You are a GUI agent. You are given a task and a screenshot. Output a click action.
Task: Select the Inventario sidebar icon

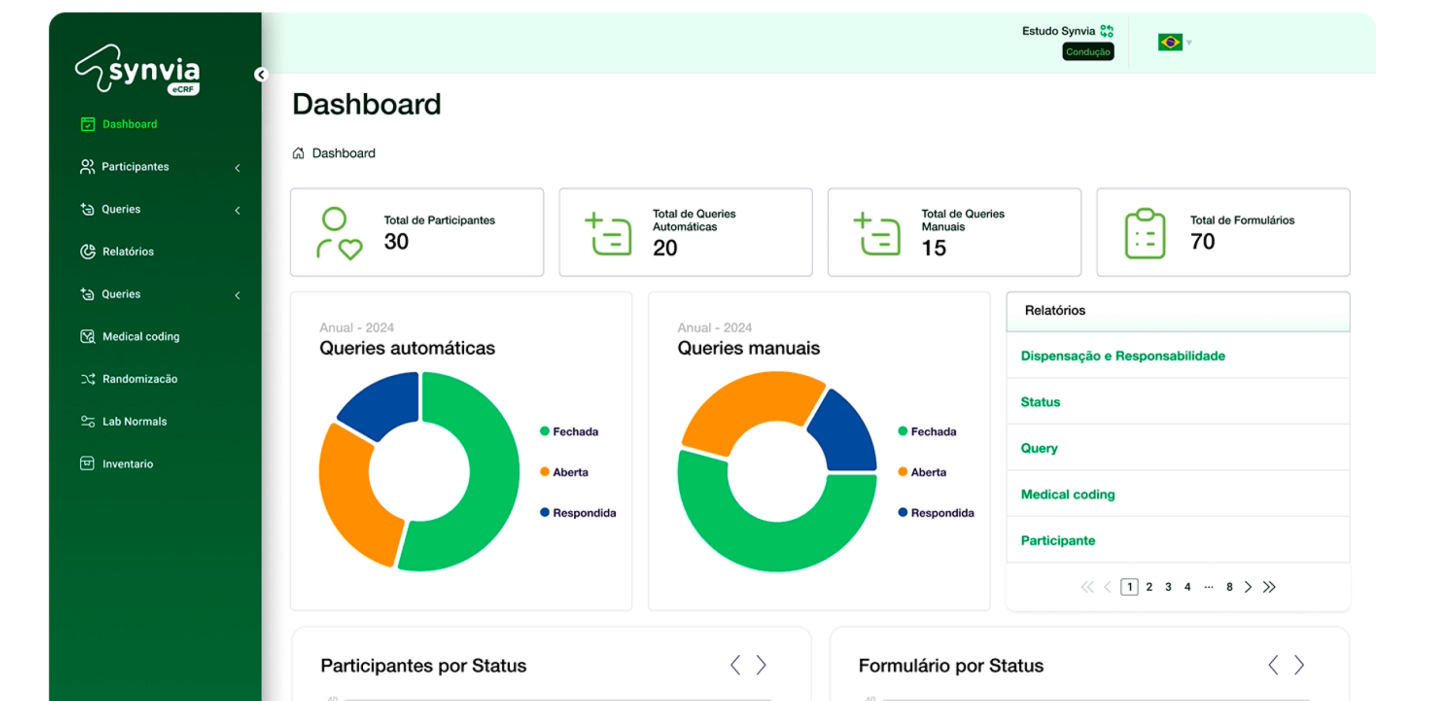pyautogui.click(x=86, y=463)
